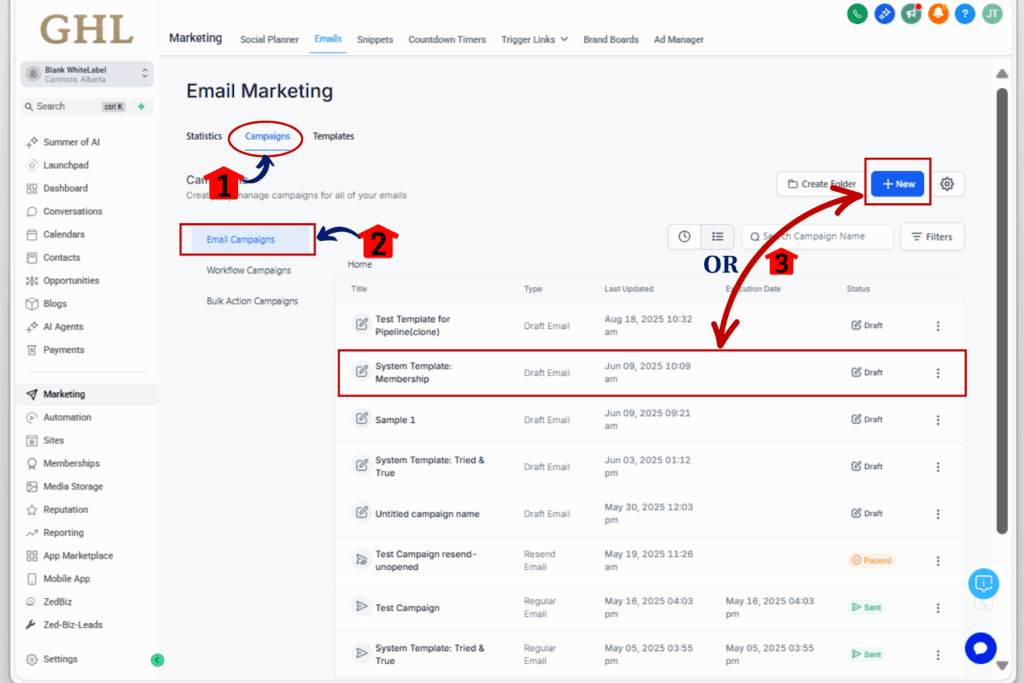Click the blue help question mark icon
Image resolution: width=1024 pixels, height=683 pixels.
coord(965,13)
